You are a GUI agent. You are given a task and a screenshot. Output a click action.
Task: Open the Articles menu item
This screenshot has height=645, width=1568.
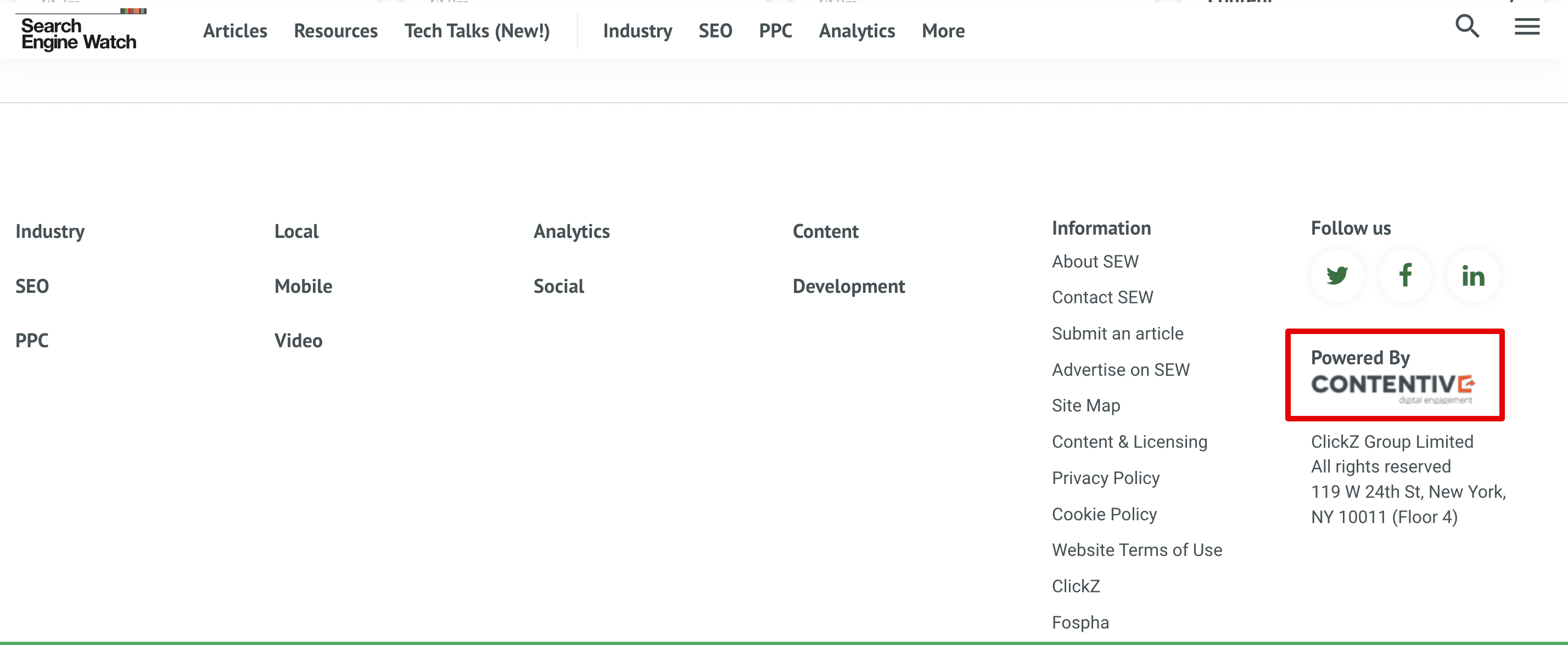pyautogui.click(x=235, y=29)
